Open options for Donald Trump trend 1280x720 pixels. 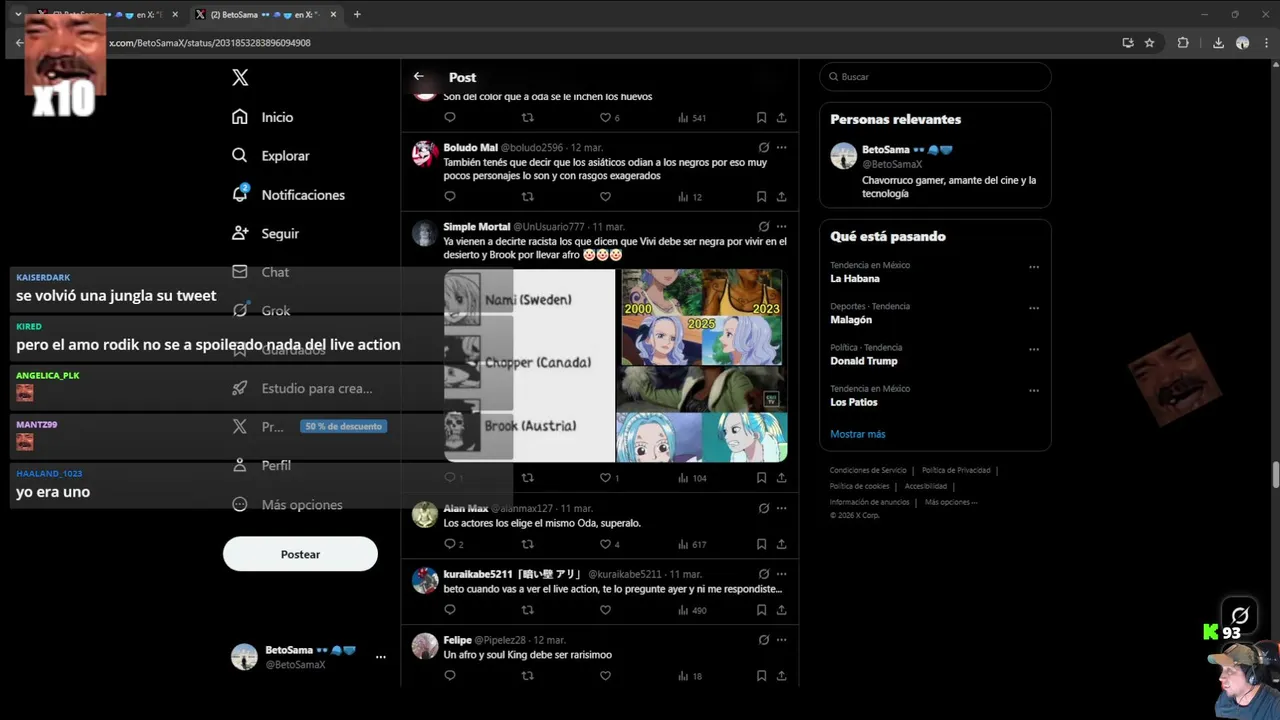1034,349
